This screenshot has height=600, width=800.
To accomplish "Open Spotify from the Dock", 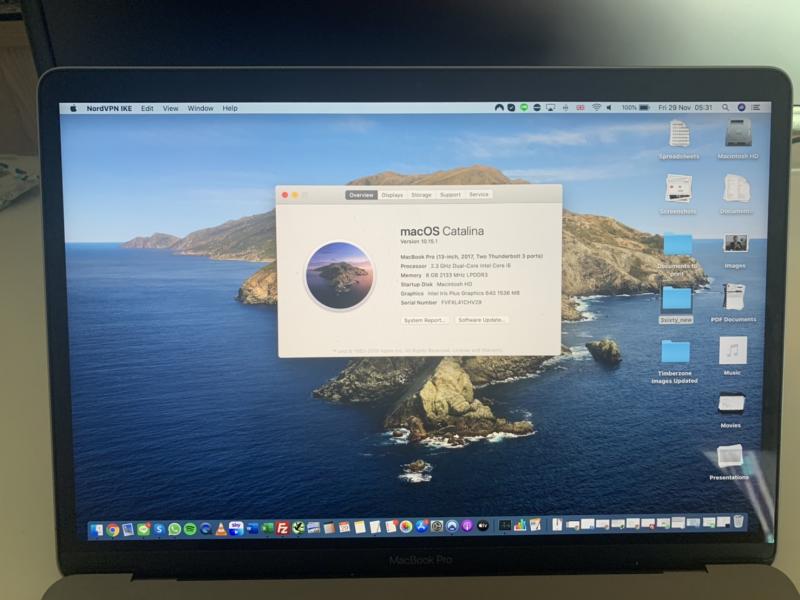I will pyautogui.click(x=190, y=529).
